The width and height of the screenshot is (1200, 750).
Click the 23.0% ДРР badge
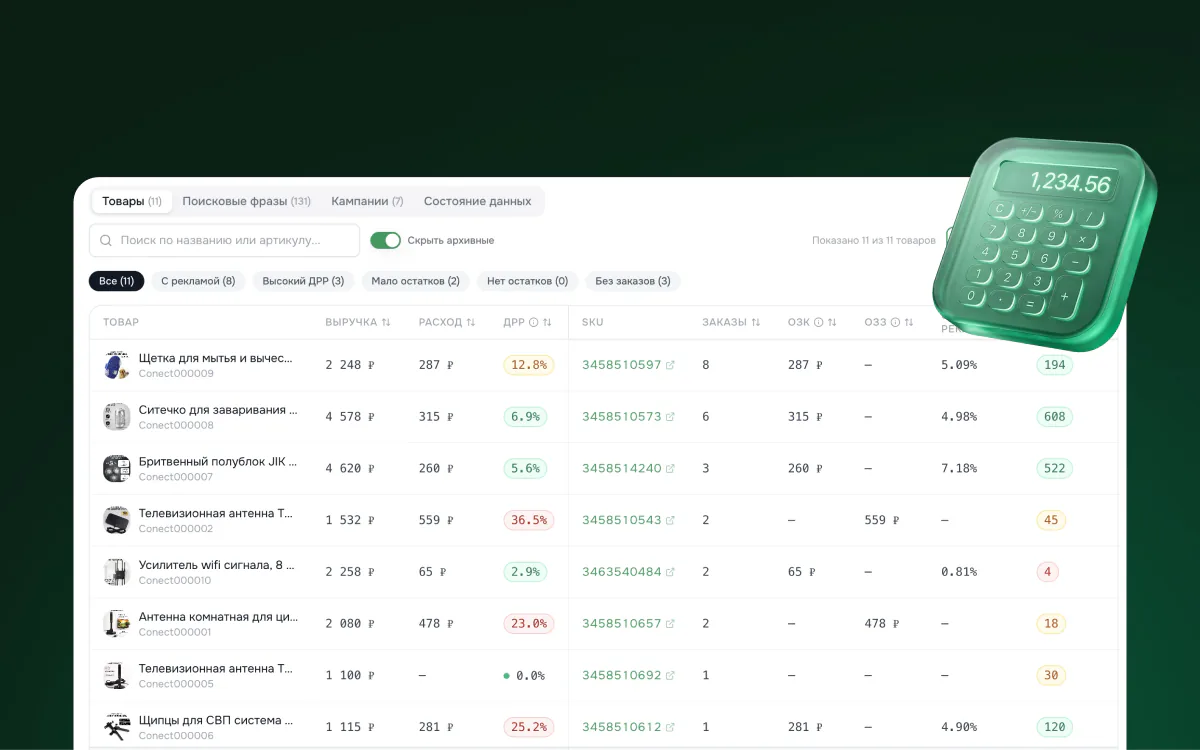tap(529, 624)
